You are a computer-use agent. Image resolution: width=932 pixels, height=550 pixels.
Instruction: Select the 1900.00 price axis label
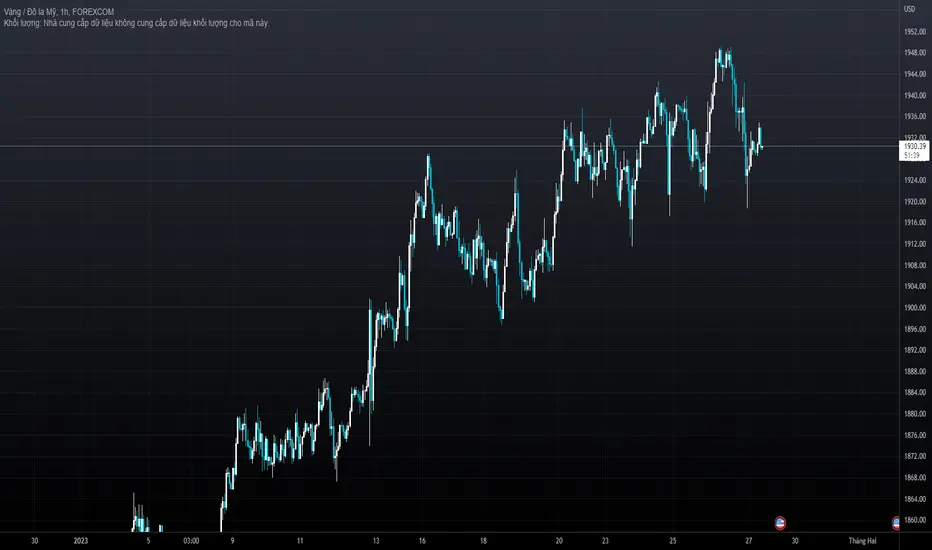(915, 307)
